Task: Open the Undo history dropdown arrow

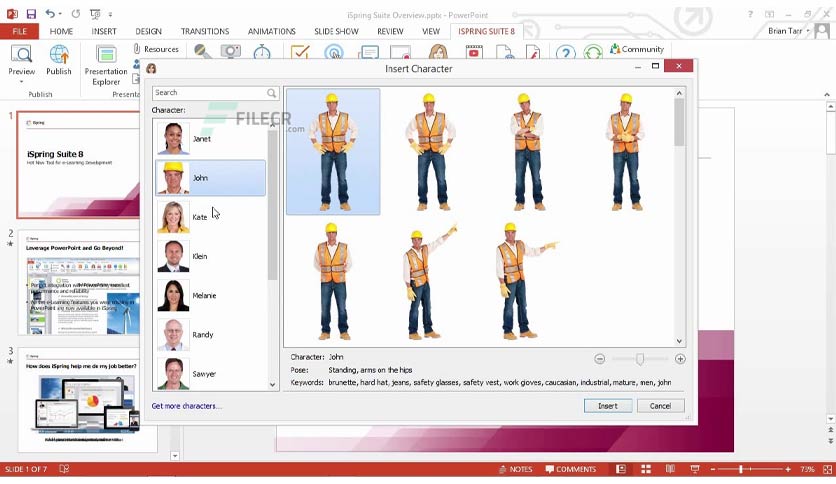Action: (x=60, y=14)
